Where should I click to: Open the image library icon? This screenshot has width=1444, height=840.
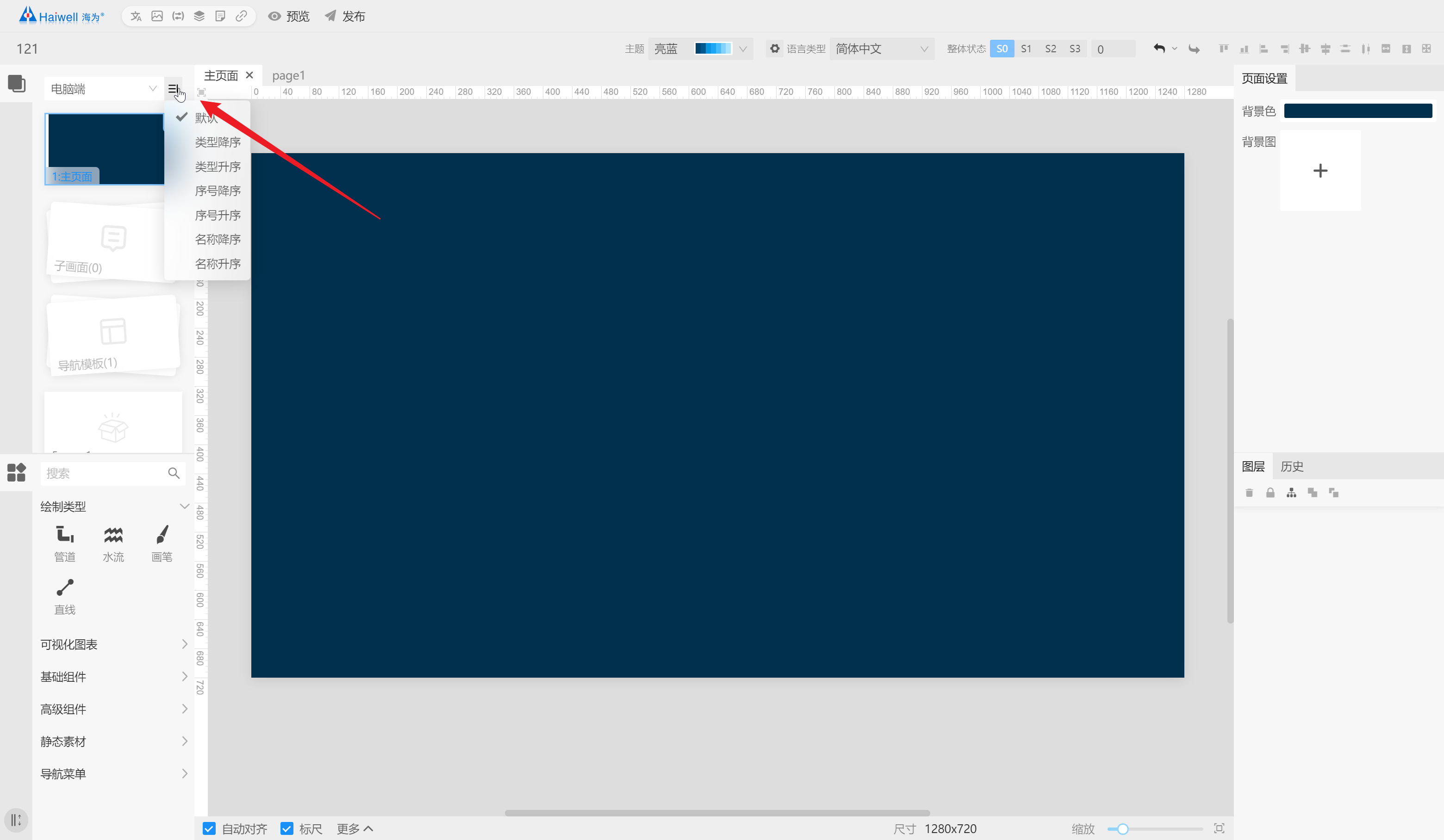pyautogui.click(x=157, y=16)
